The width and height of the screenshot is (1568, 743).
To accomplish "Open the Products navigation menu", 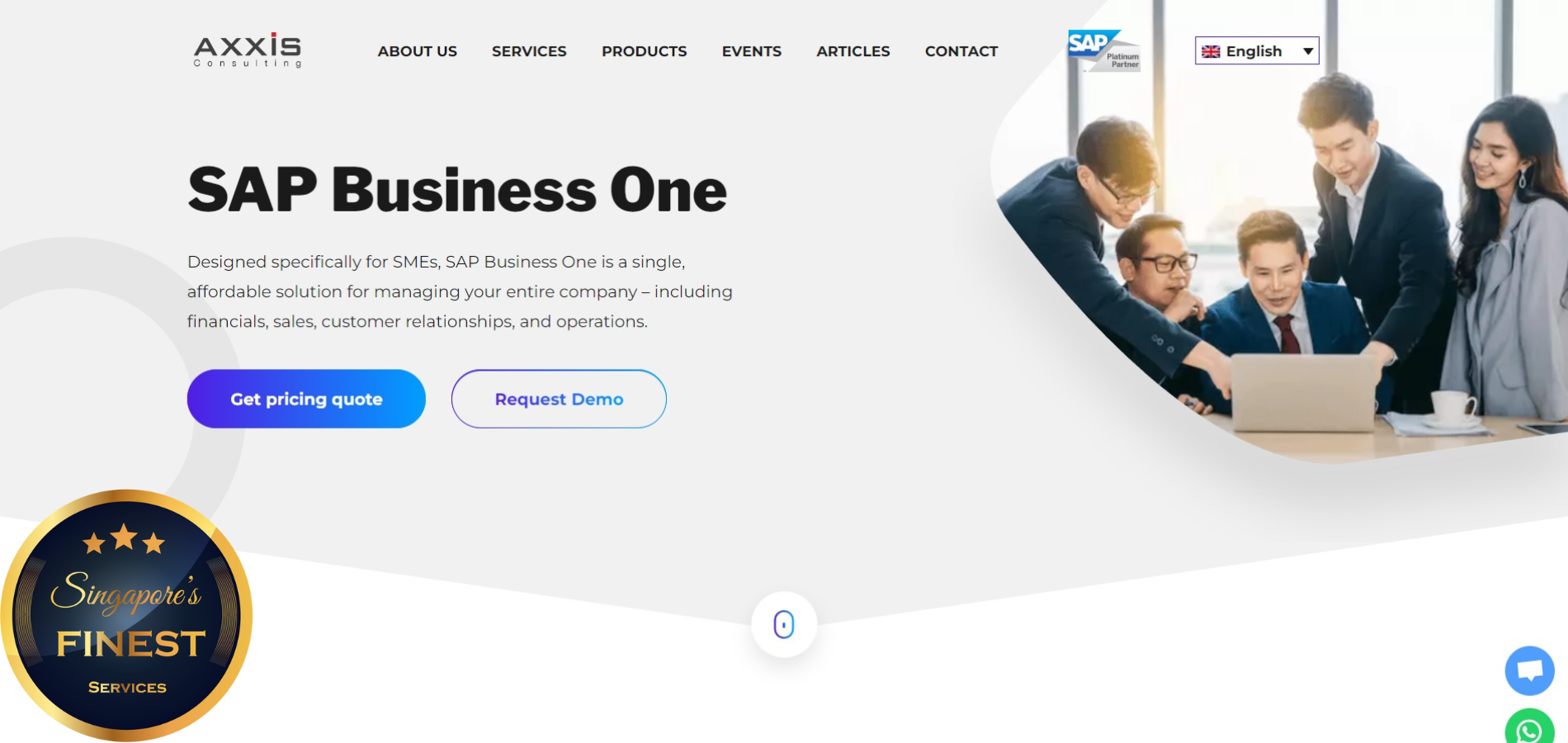I will tap(644, 51).
